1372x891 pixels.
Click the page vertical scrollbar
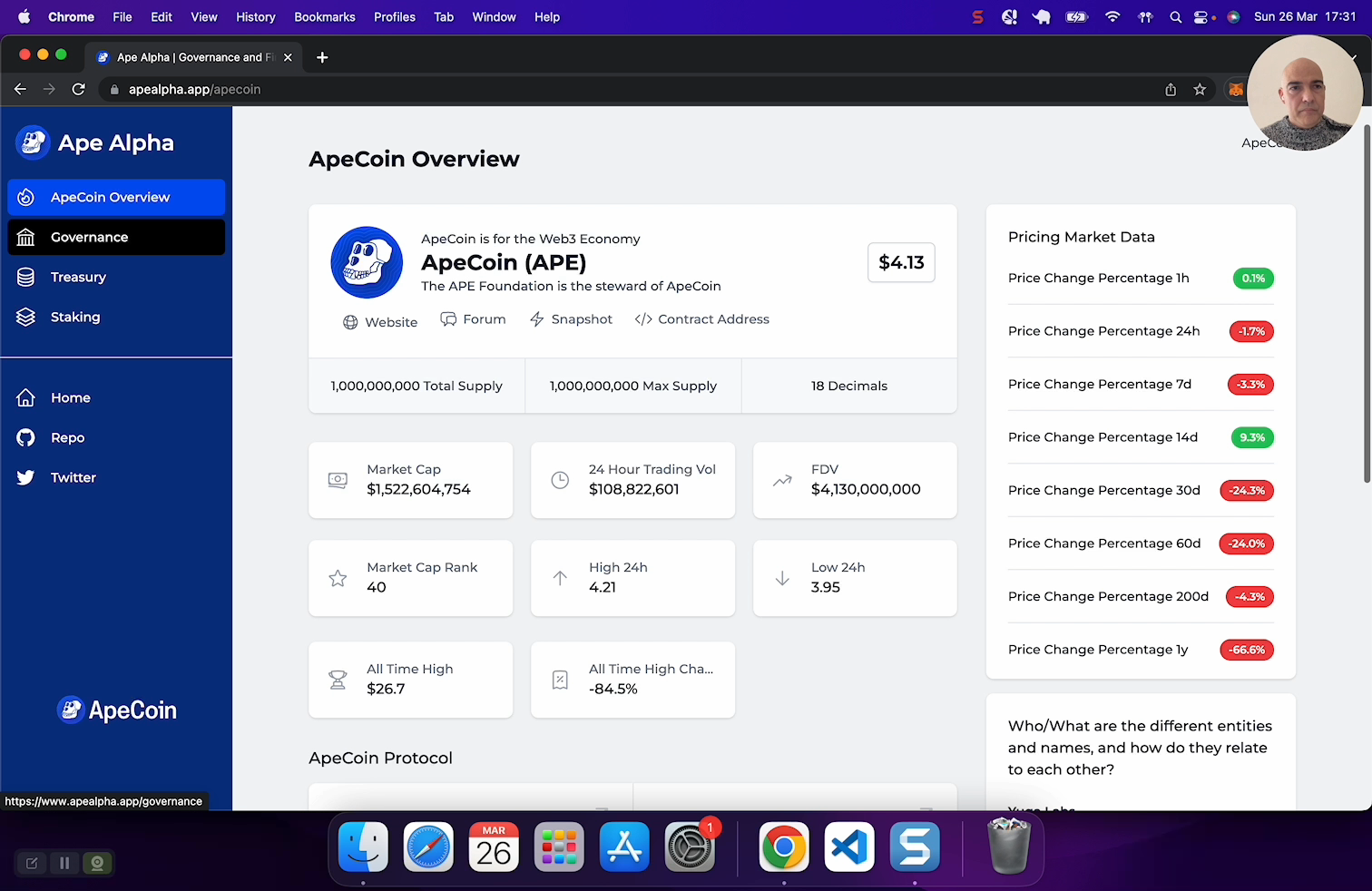[1367, 304]
